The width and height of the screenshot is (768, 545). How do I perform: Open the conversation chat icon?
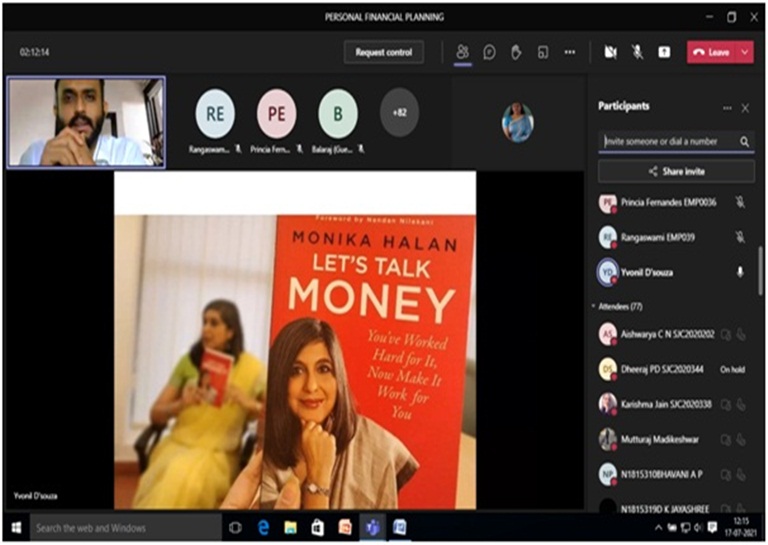489,52
